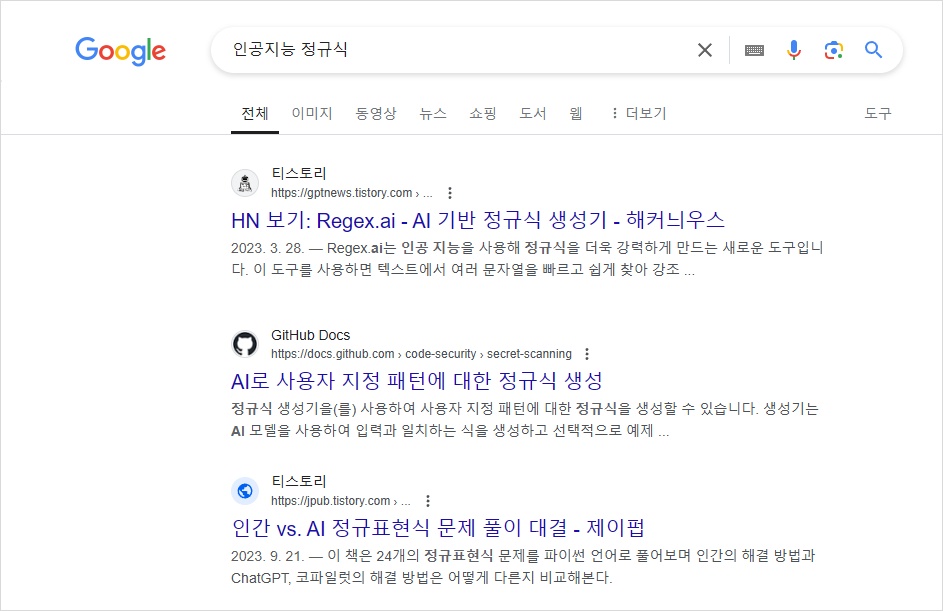The width and height of the screenshot is (943, 611).
Task: Open the on-screen keyboard input tool
Action: [x=754, y=51]
